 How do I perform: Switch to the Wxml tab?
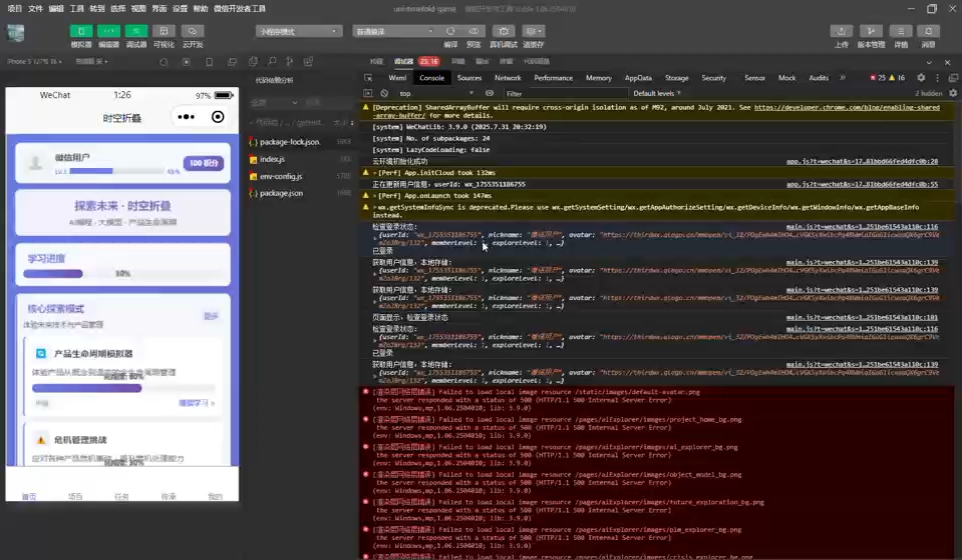[x=397, y=78]
